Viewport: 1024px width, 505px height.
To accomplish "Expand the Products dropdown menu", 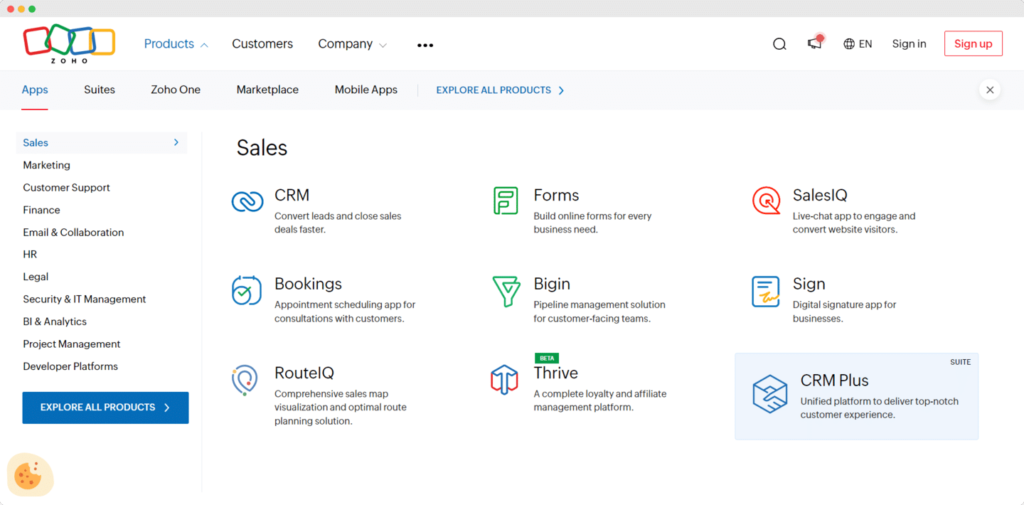I will (x=175, y=44).
